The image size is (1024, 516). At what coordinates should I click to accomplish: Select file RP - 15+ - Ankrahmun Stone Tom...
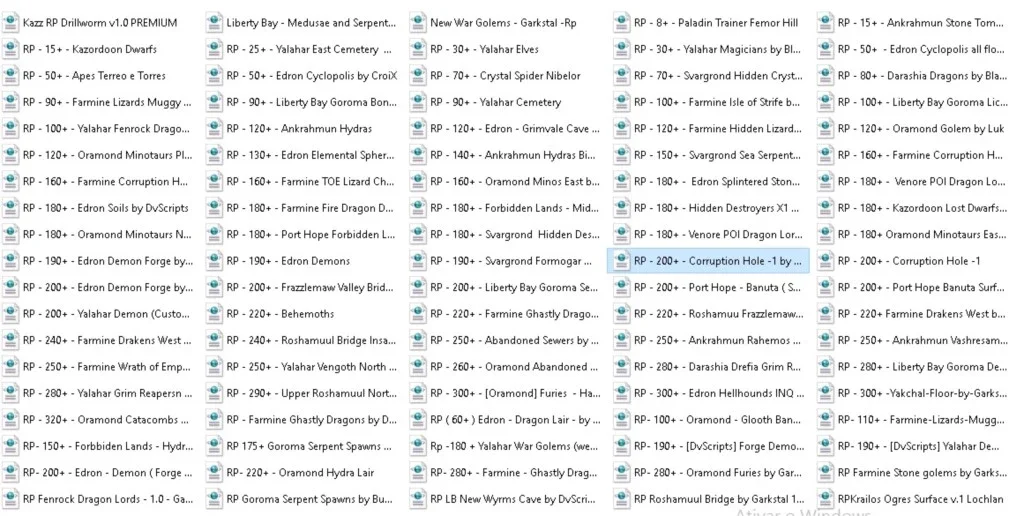921,23
